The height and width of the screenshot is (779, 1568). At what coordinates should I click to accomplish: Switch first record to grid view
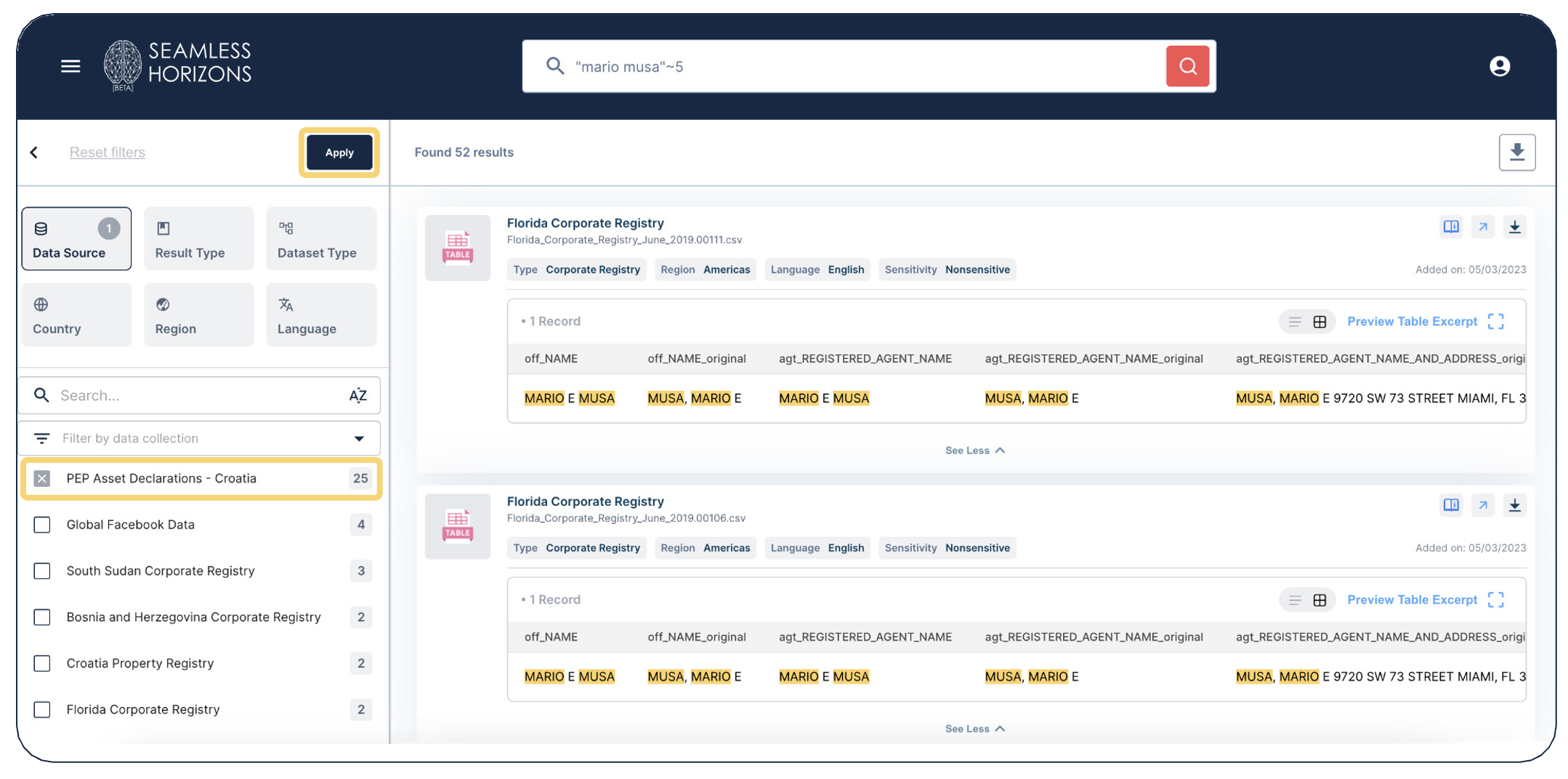tap(1320, 321)
